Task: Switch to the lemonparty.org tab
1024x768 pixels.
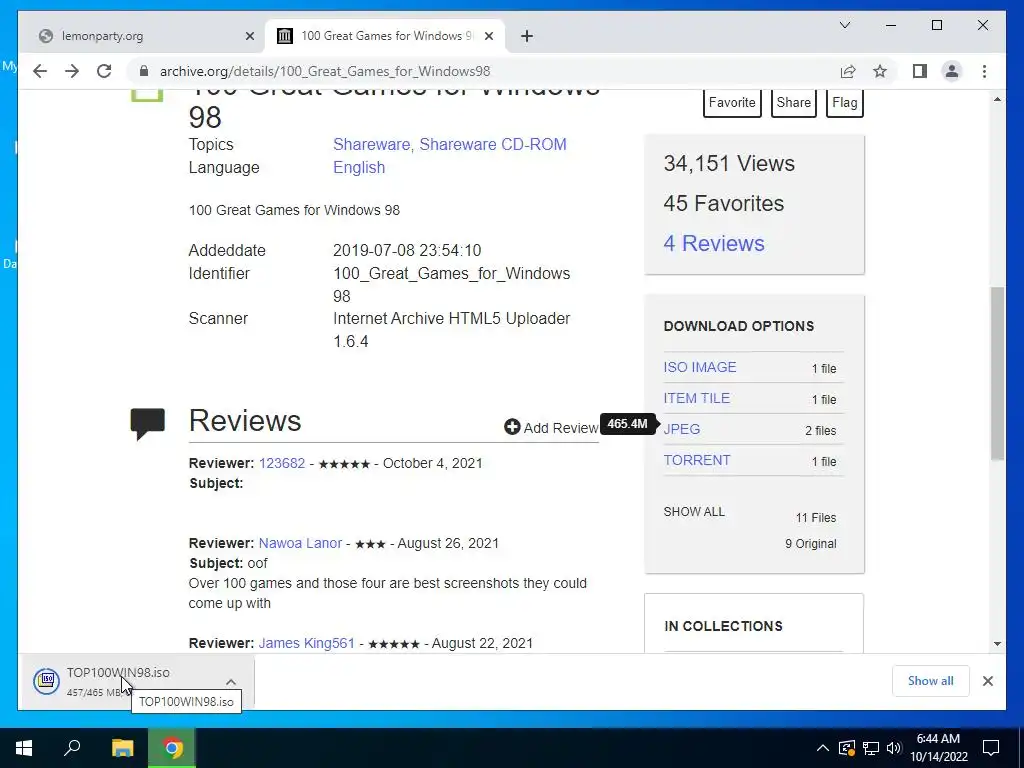Action: tap(140, 36)
